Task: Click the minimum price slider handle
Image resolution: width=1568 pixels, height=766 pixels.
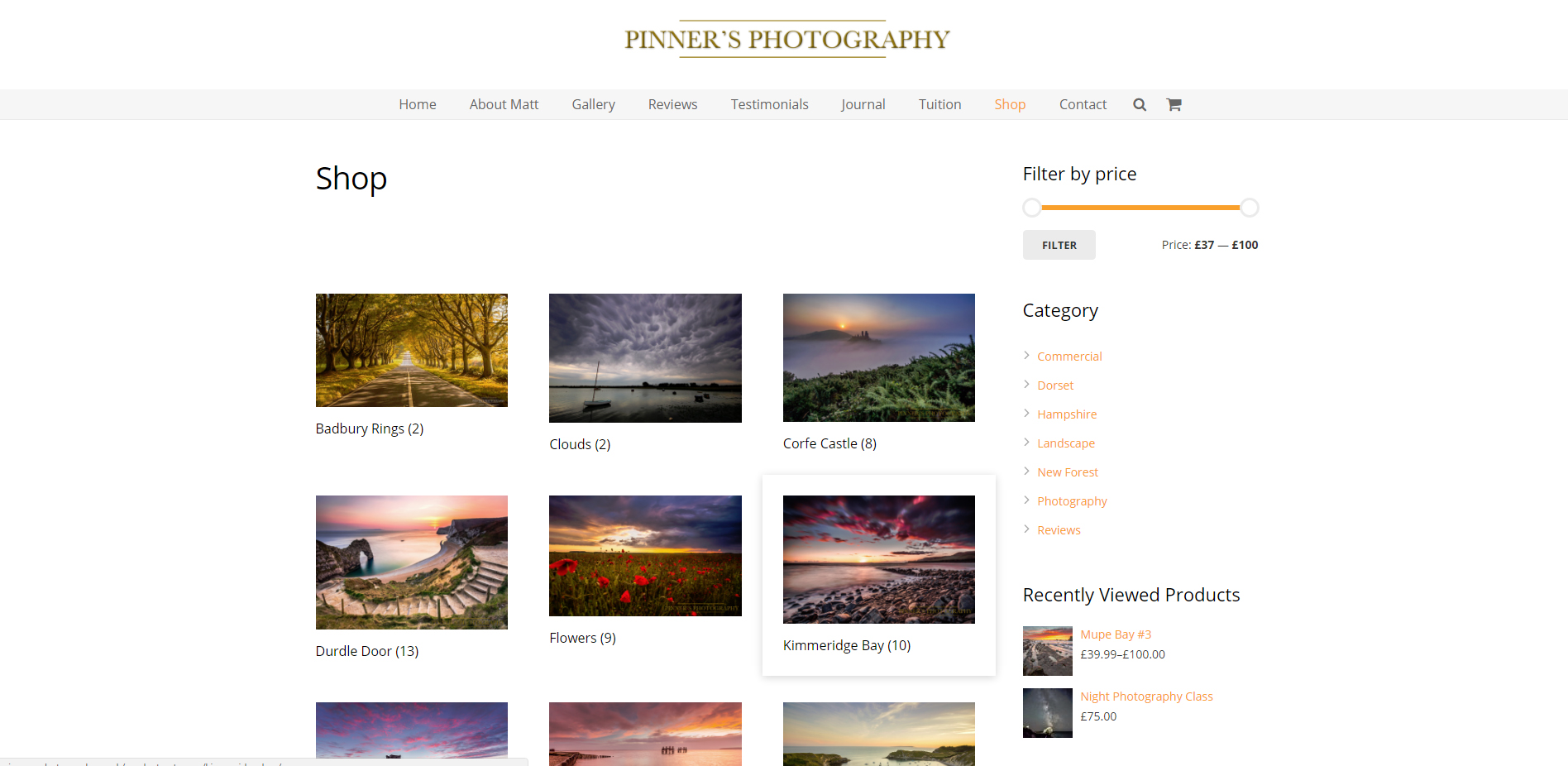Action: click(1032, 208)
